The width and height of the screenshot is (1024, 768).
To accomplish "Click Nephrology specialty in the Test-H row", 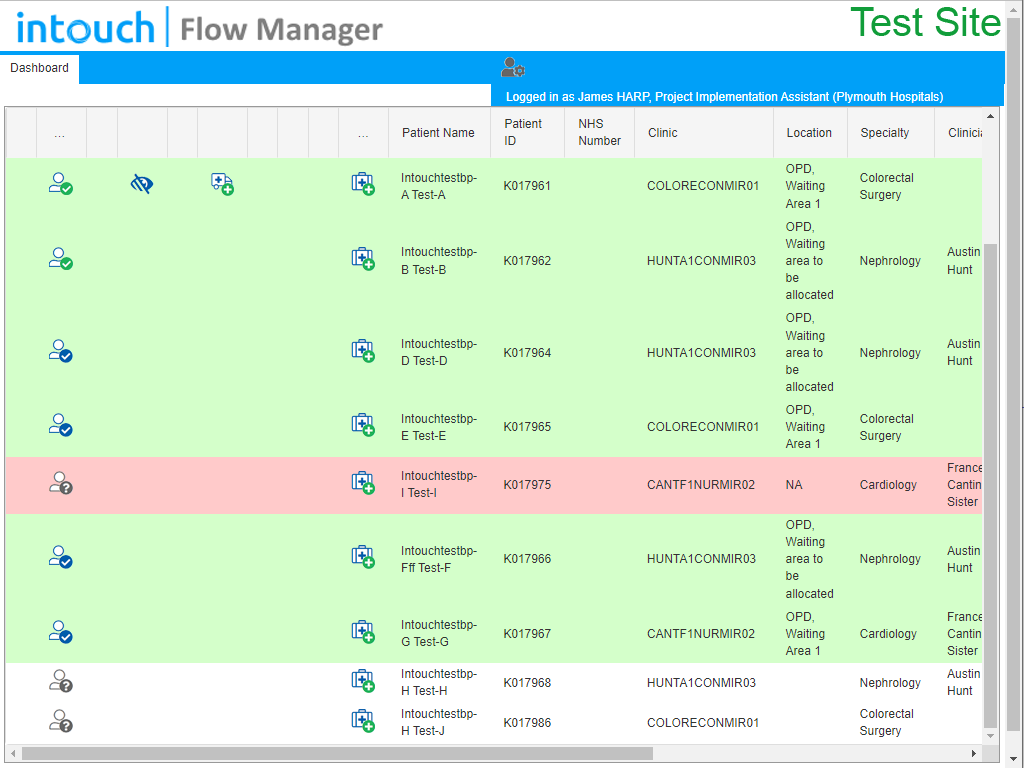I will (x=890, y=682).
